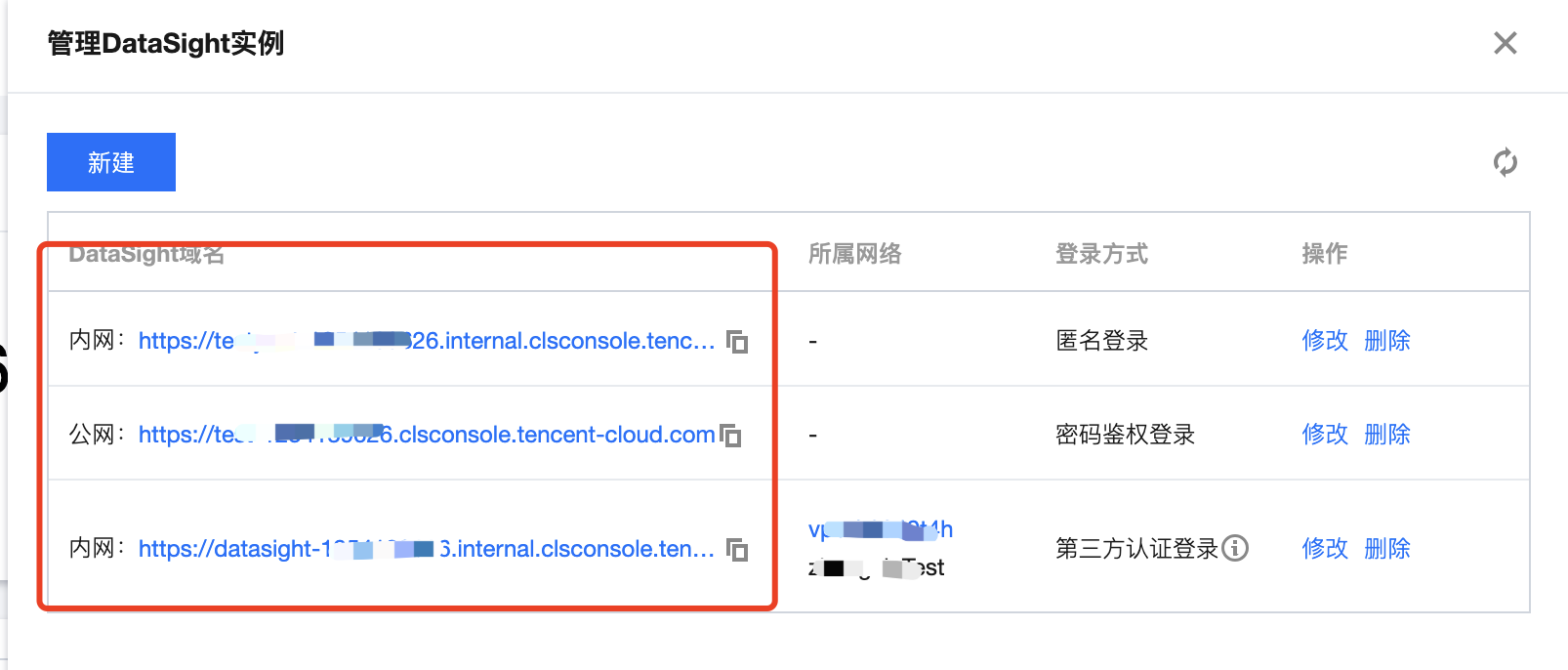1568x670 pixels.
Task: Click 删除 for the 密码鉴权登录 instance
Action: pos(1386,435)
